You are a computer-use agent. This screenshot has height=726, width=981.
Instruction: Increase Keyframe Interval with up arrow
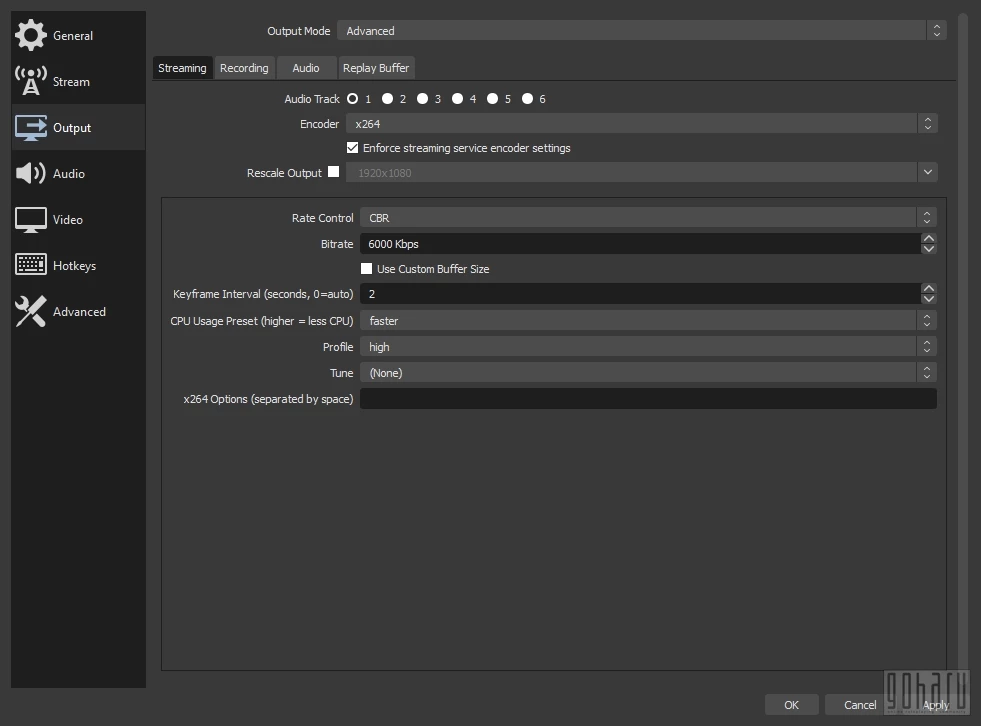pyautogui.click(x=929, y=289)
